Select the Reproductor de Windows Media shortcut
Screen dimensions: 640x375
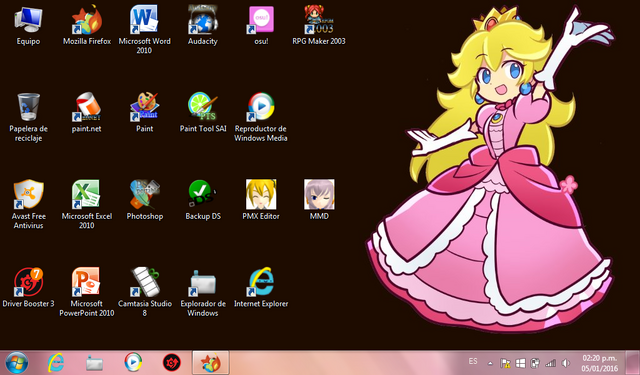pos(261,117)
